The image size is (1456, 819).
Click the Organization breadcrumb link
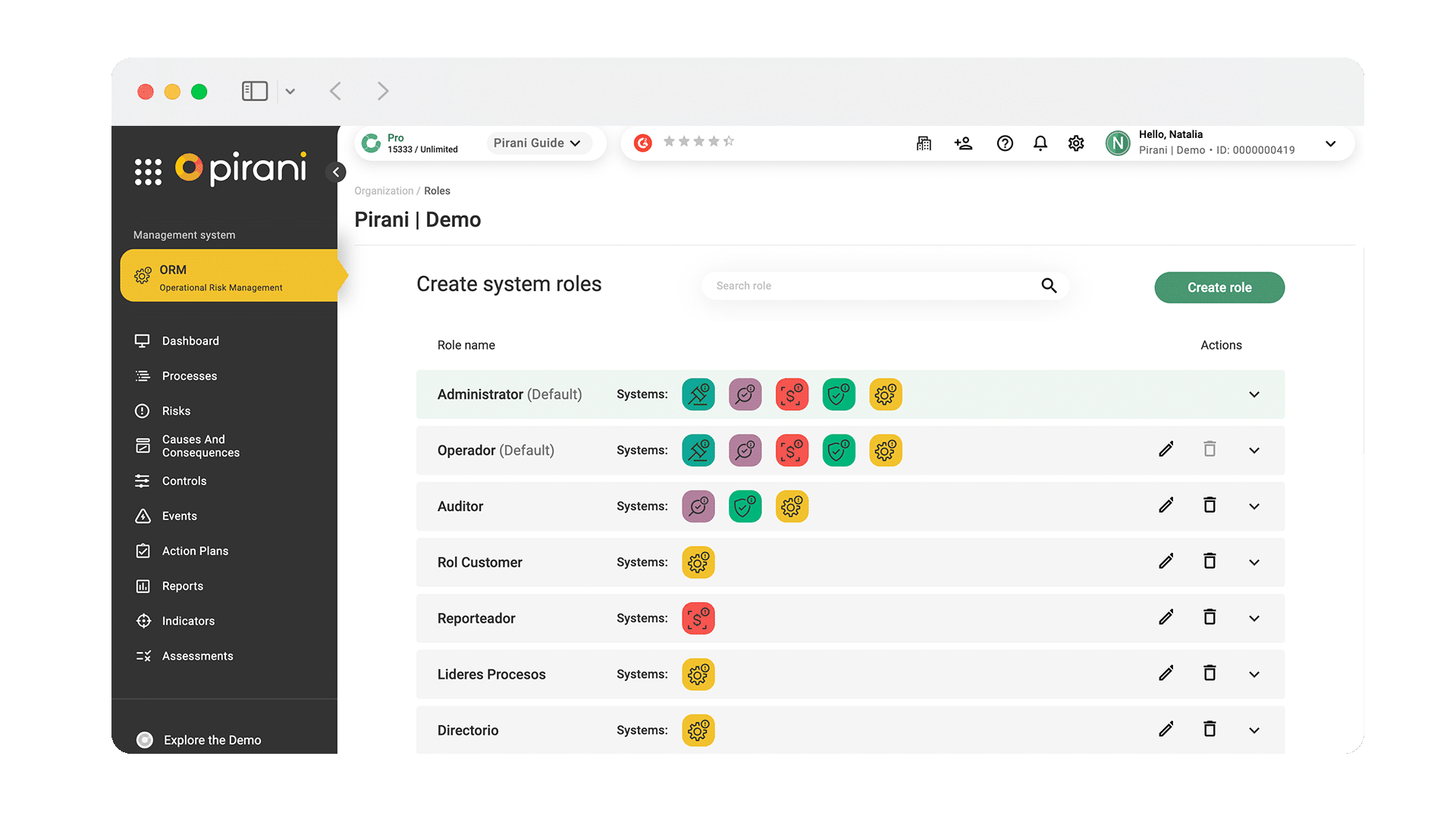coord(384,191)
